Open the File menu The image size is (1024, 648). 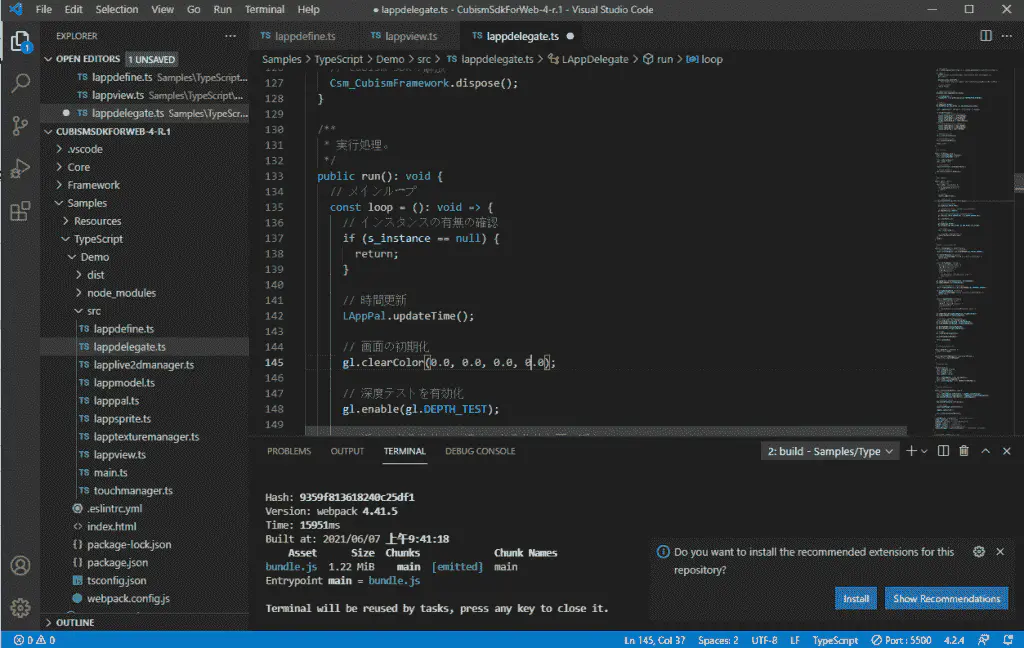[x=44, y=9]
